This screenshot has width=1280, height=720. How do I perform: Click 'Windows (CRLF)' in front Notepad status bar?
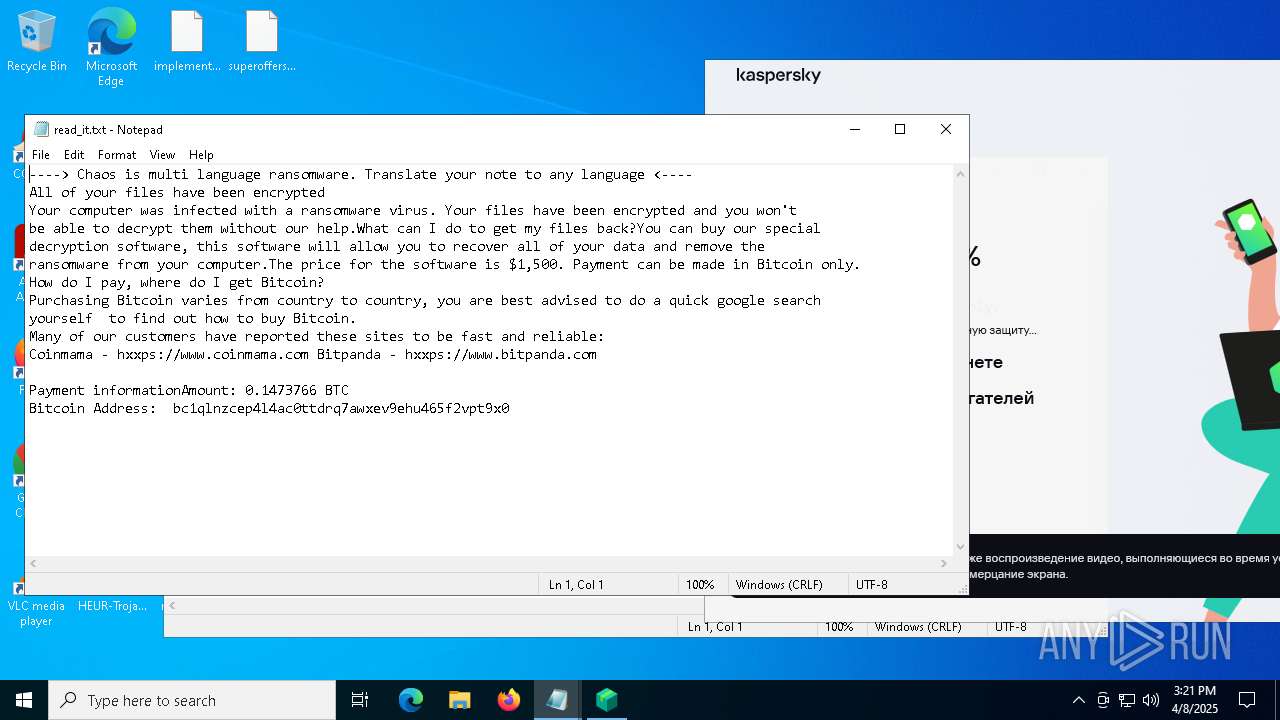click(779, 585)
